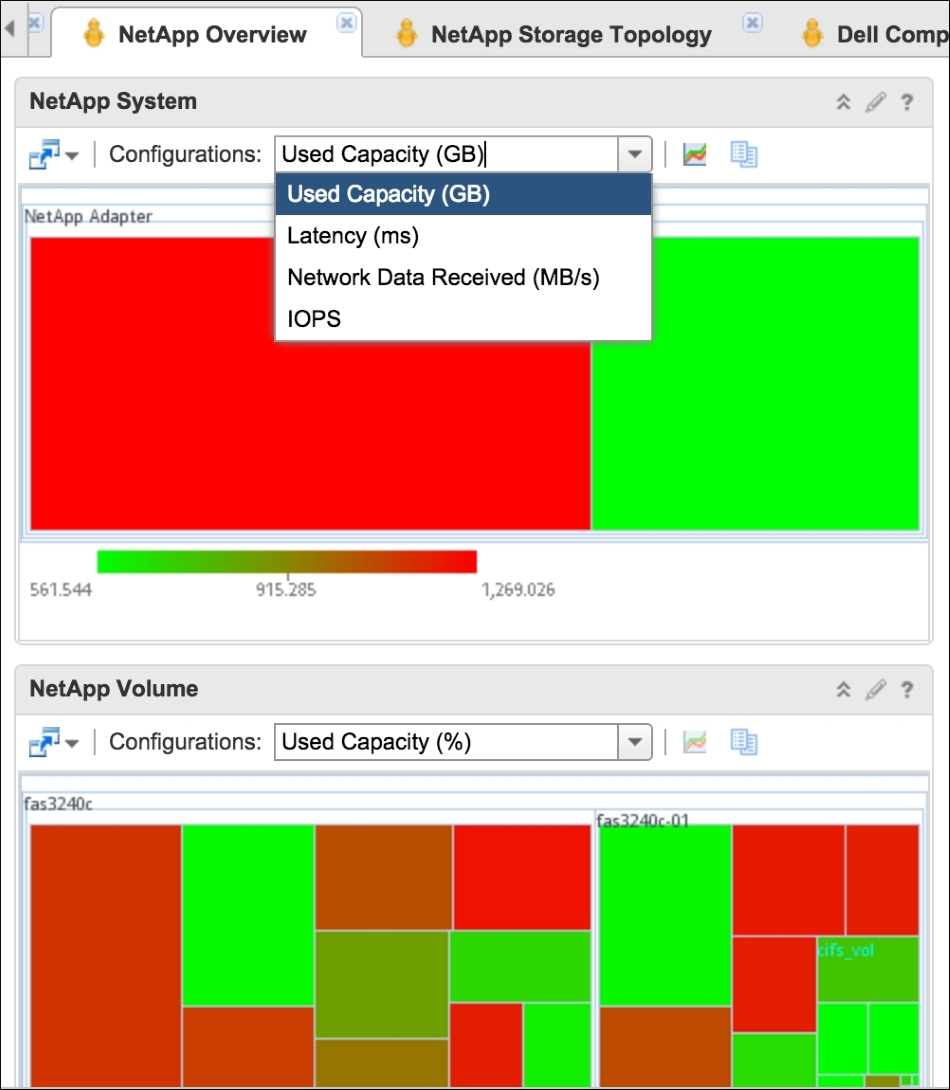Click the edit pencil on NetApp System panel
This screenshot has height=1090, width=950.
click(x=874, y=101)
